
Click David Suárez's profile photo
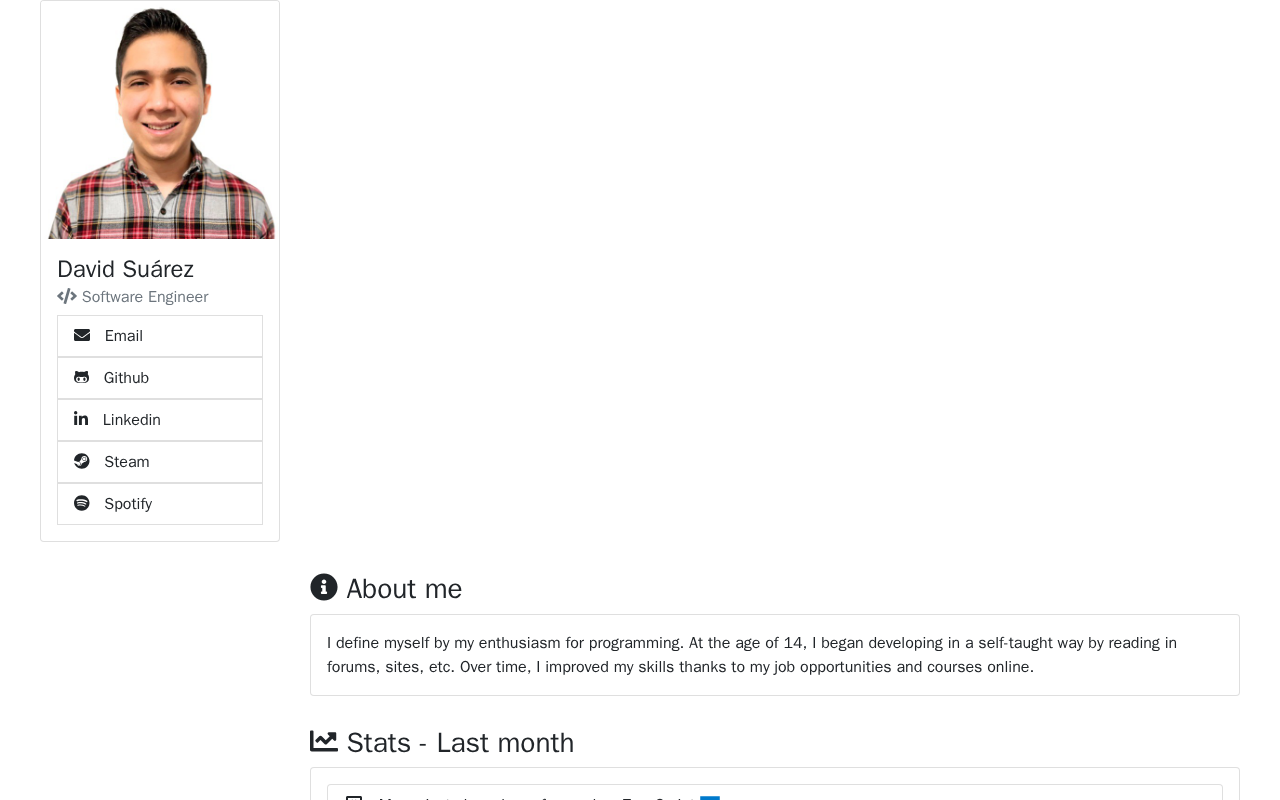160,122
